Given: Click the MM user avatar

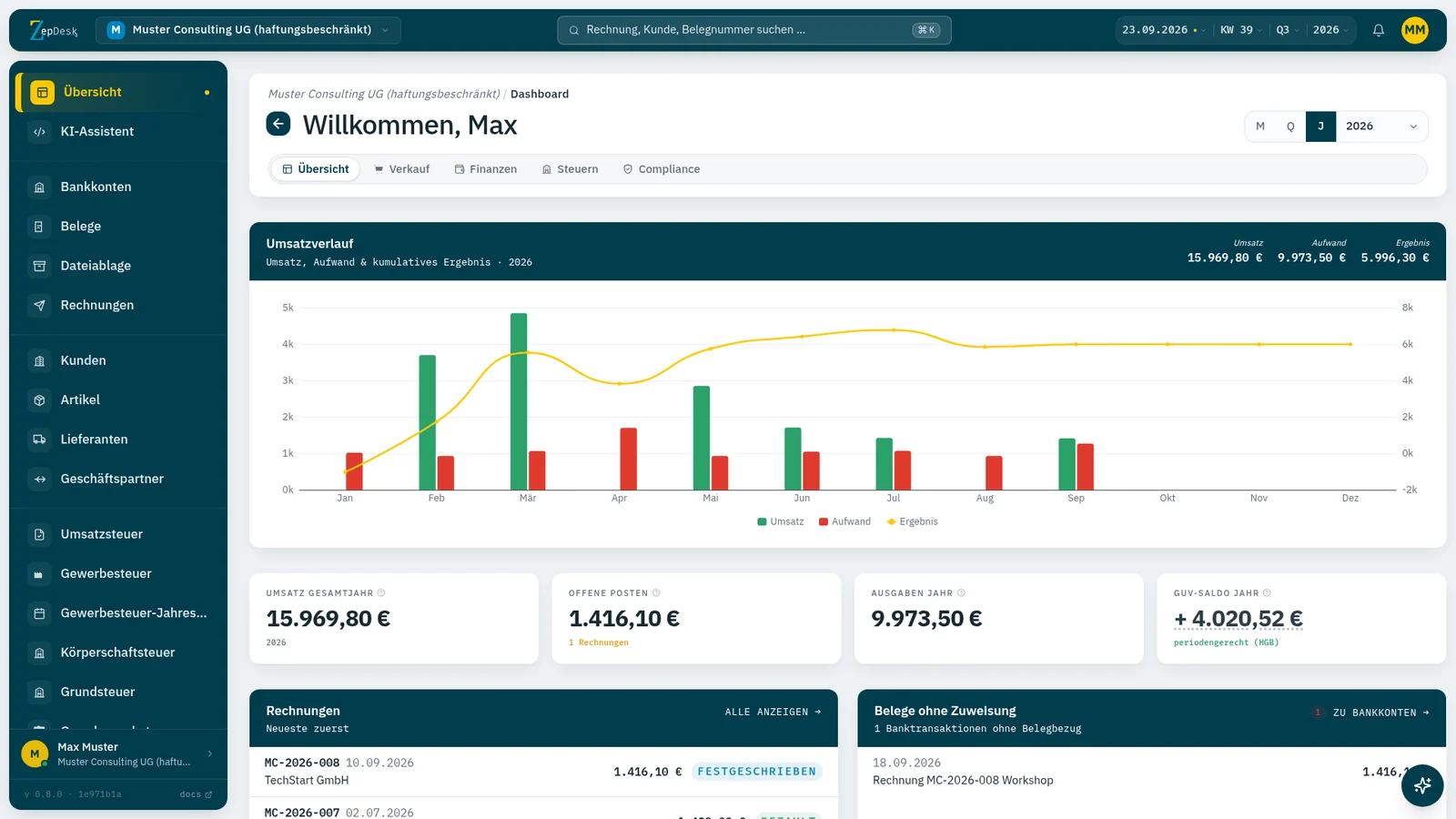Looking at the screenshot, I should (1415, 30).
